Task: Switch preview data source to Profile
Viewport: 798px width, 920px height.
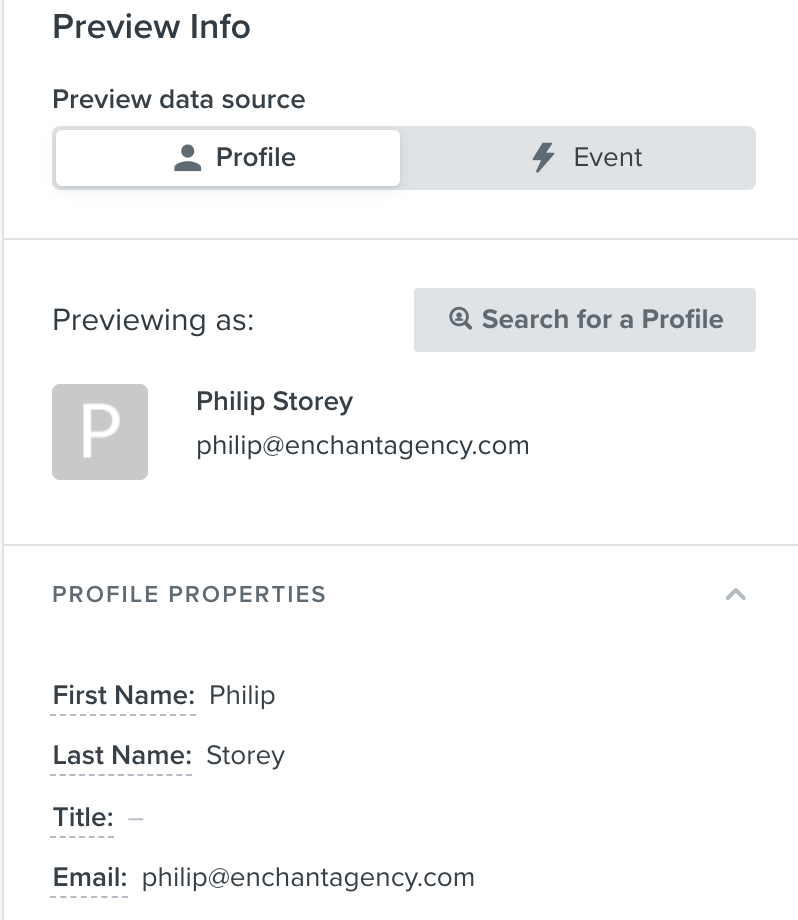Action: tap(228, 158)
